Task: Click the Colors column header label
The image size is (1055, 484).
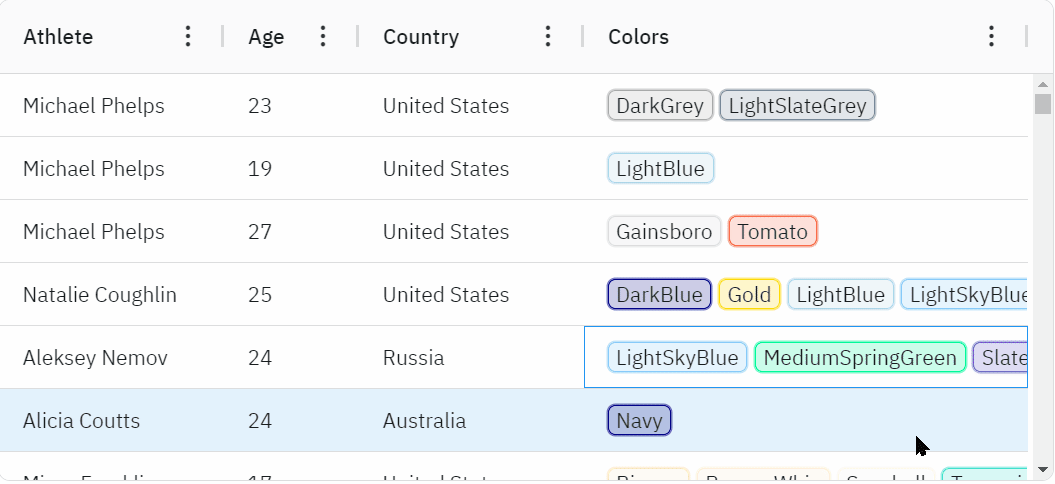Action: point(639,36)
